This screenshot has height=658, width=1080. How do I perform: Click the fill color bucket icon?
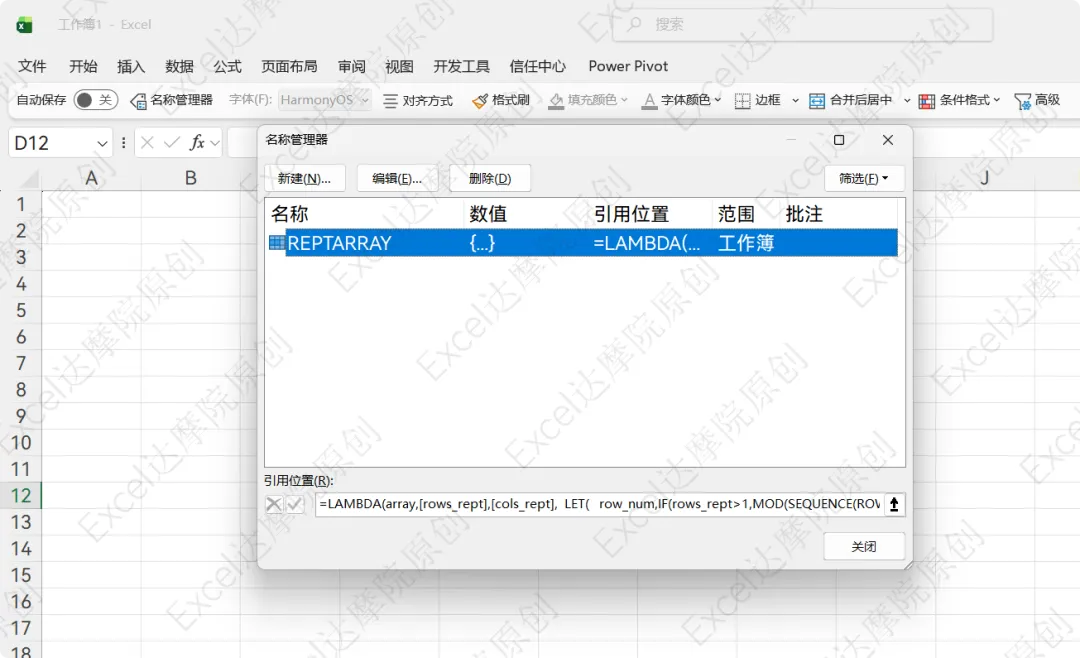556,101
